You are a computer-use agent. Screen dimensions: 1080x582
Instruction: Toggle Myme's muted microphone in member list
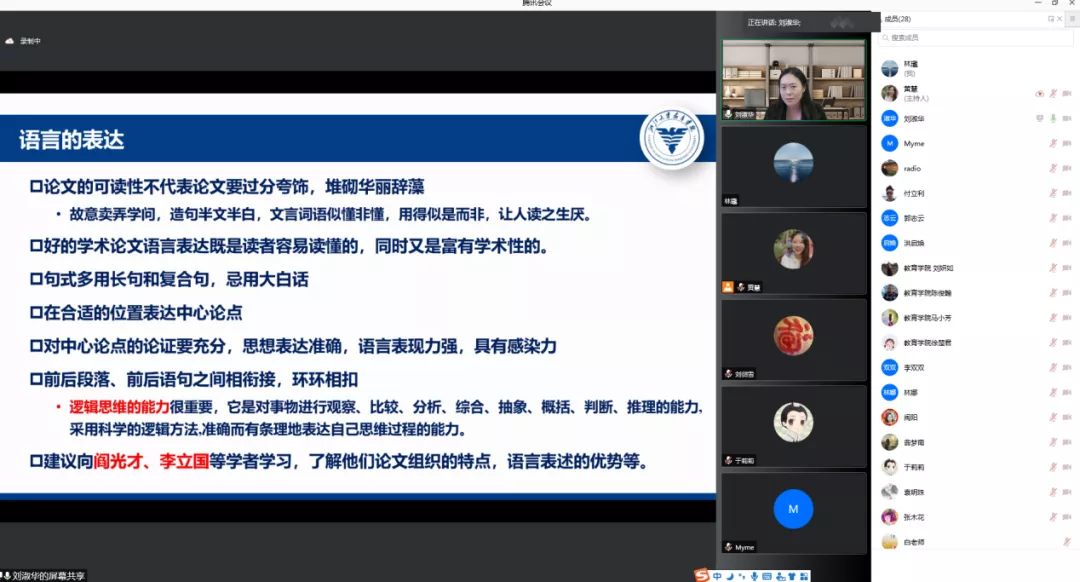coord(1053,143)
